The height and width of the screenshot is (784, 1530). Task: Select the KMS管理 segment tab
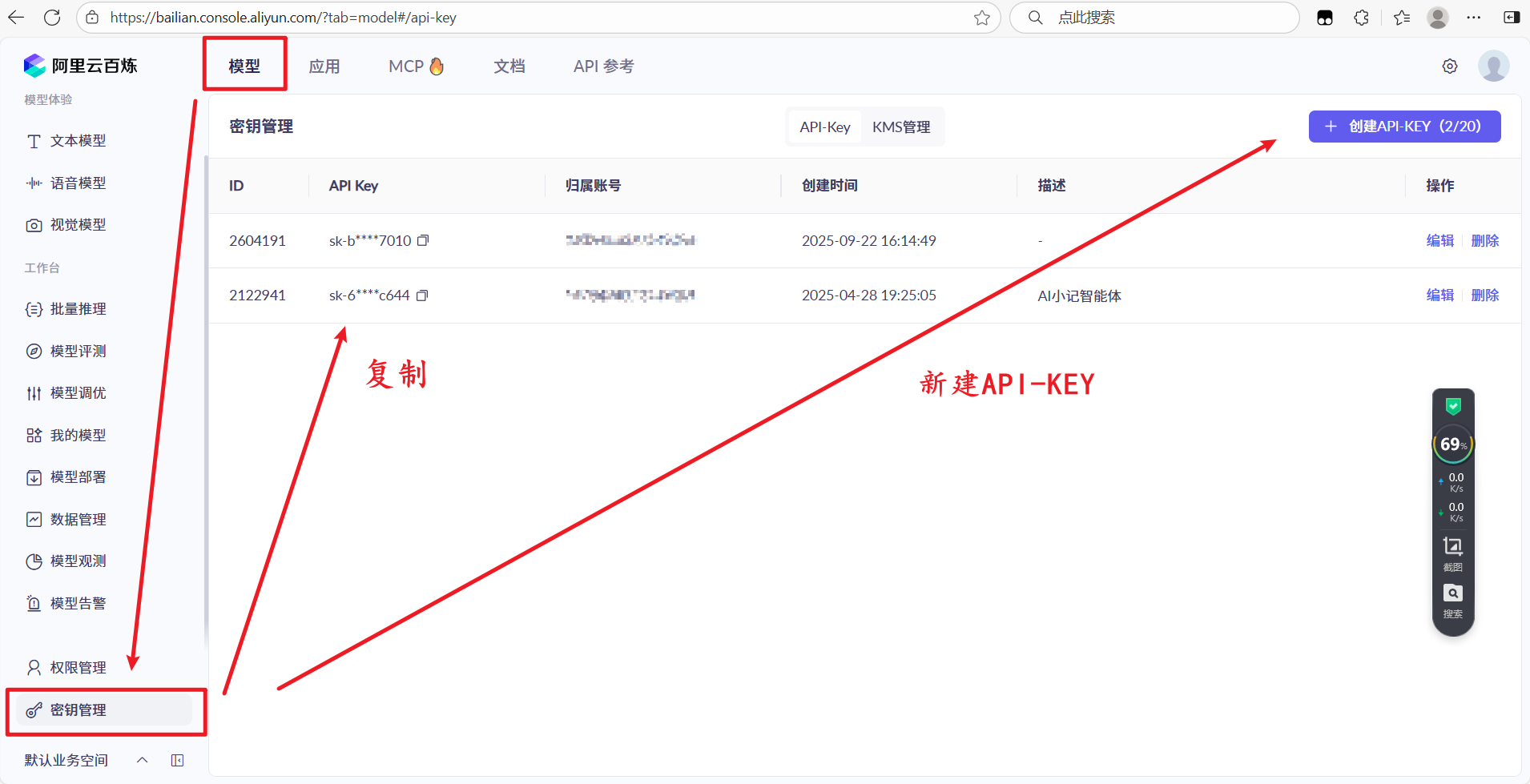tap(901, 127)
